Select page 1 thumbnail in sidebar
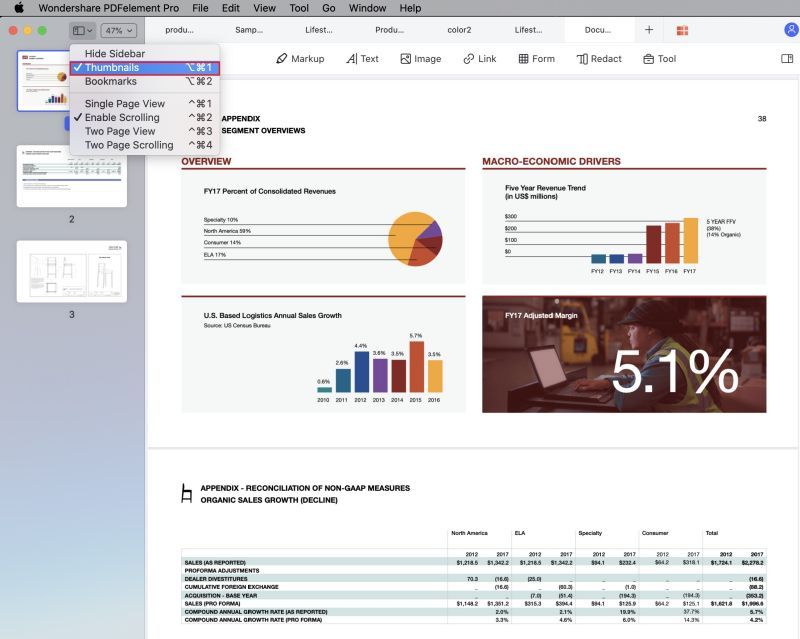Screen dimensions: 800x639 tap(45, 81)
